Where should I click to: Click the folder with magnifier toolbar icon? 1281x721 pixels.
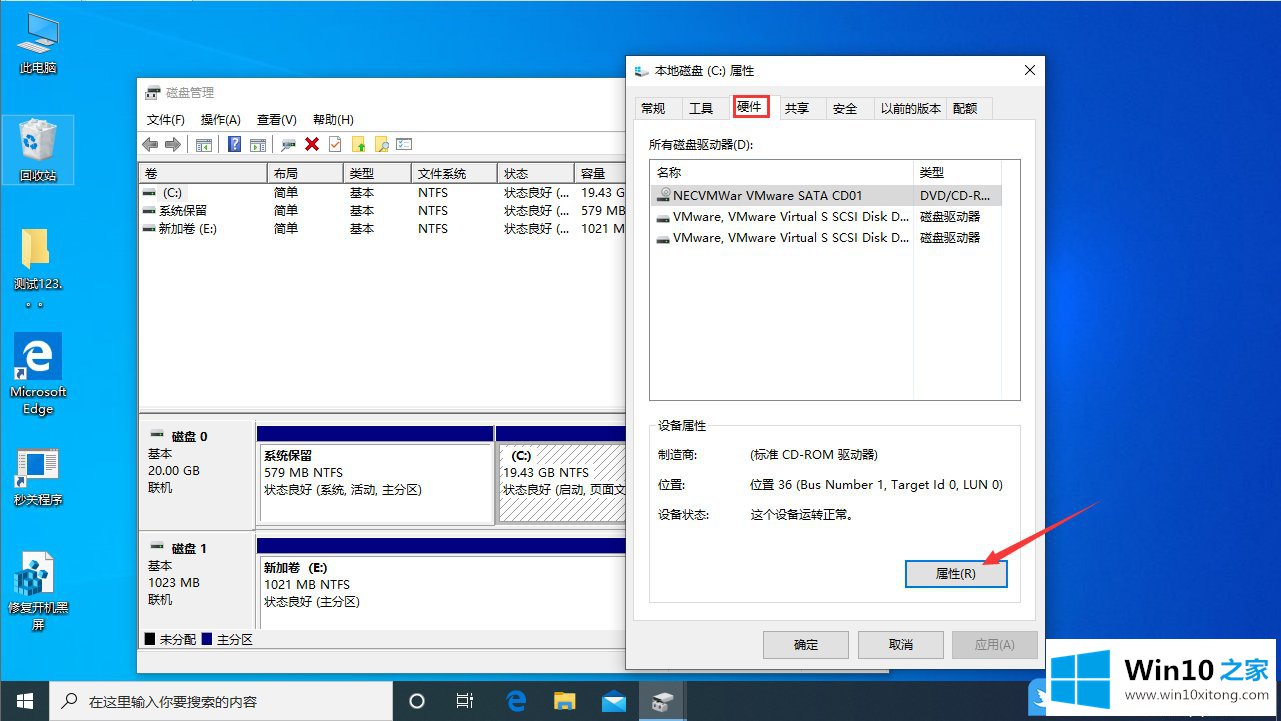pos(381,144)
